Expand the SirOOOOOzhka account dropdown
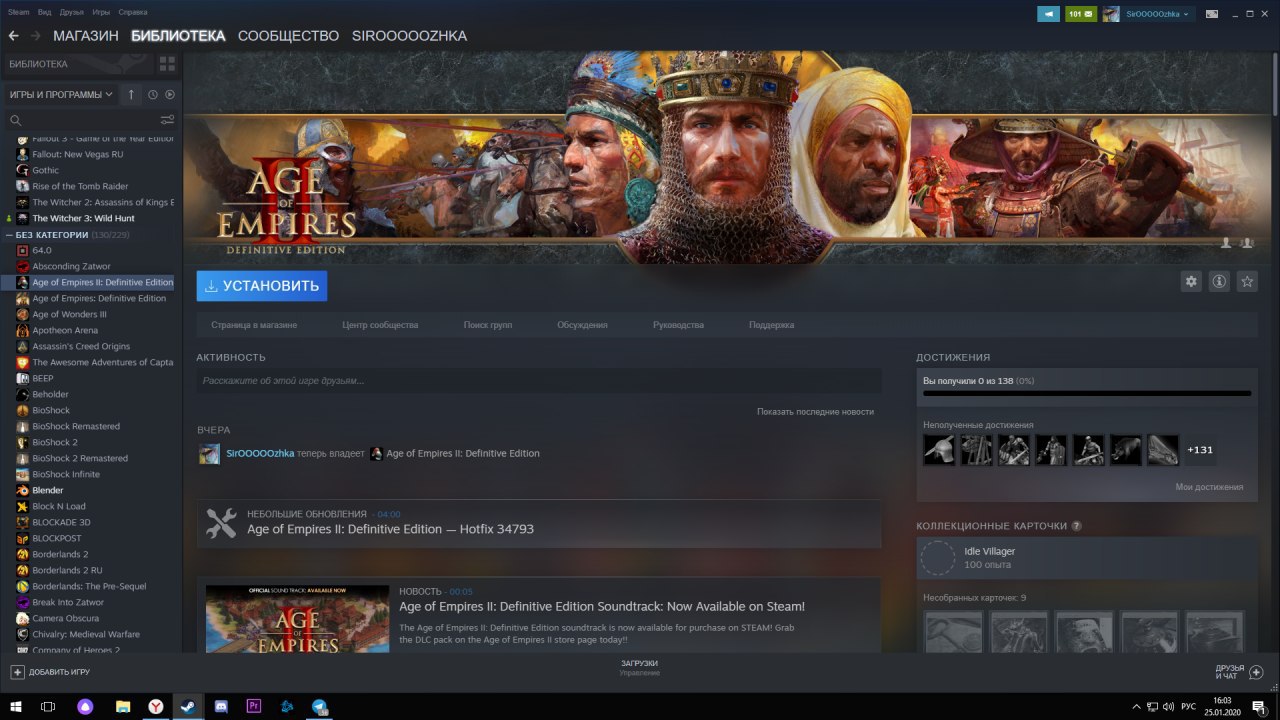 click(1157, 14)
